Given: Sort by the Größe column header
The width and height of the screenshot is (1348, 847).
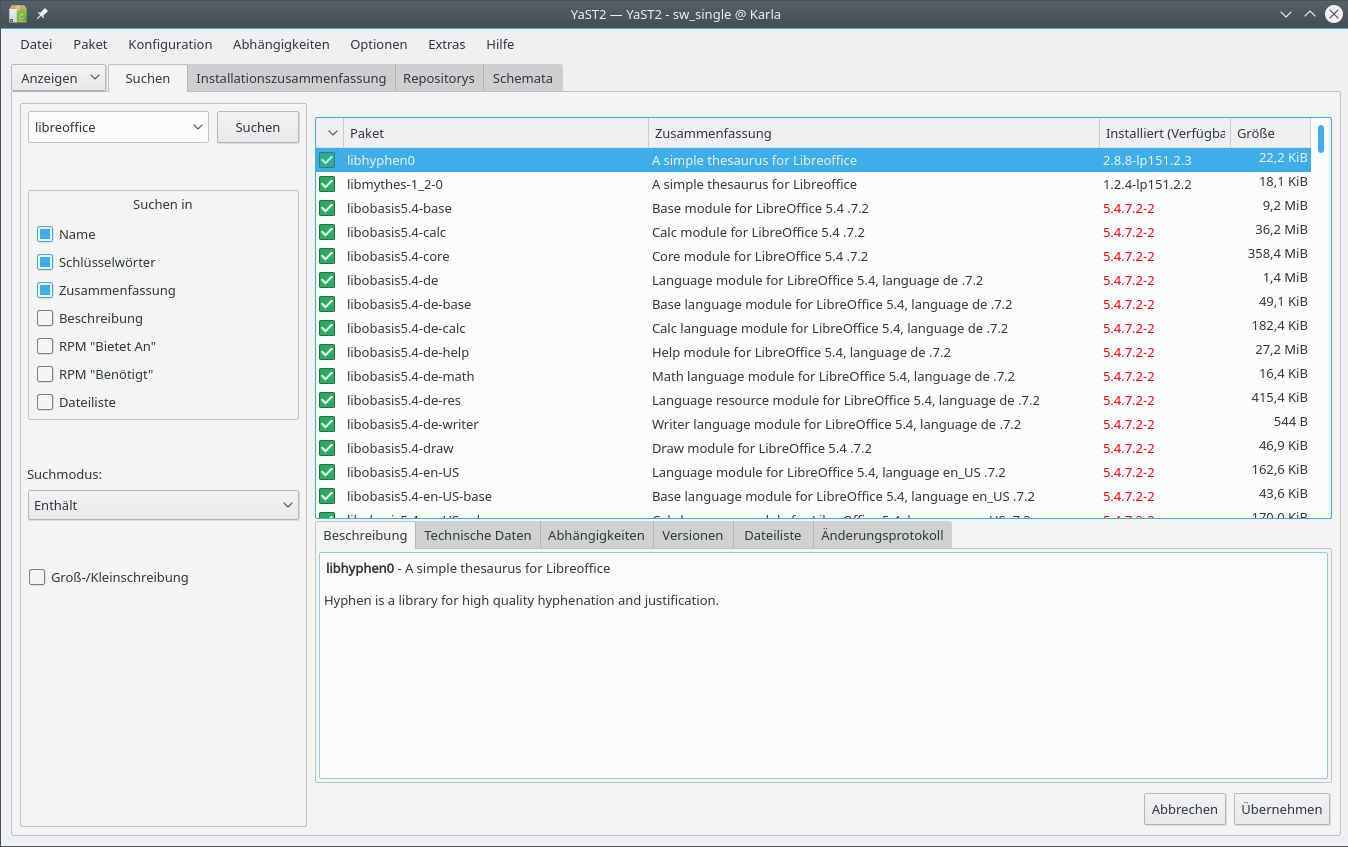Looking at the screenshot, I should click(1270, 133).
